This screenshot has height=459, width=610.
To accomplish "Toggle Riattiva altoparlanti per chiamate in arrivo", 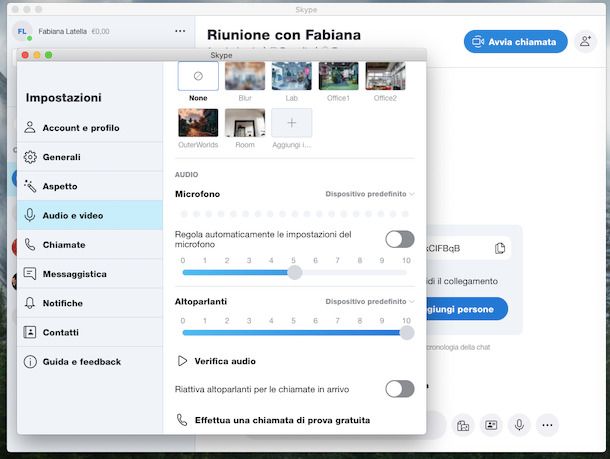I will click(400, 389).
